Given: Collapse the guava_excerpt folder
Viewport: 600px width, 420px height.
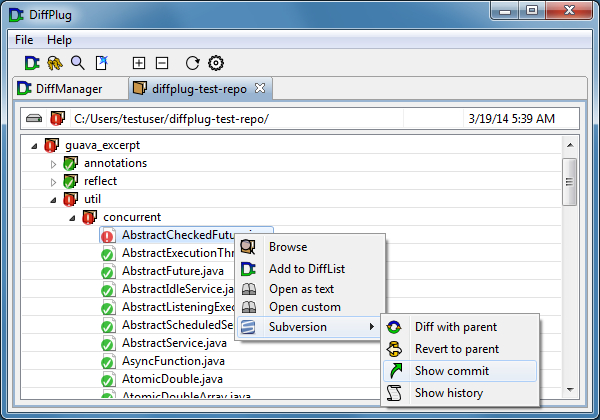Looking at the screenshot, I should pos(34,146).
